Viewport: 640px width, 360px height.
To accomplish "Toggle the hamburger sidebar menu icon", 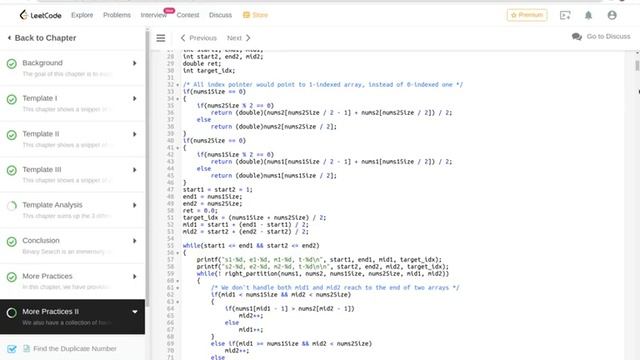I will (x=161, y=38).
